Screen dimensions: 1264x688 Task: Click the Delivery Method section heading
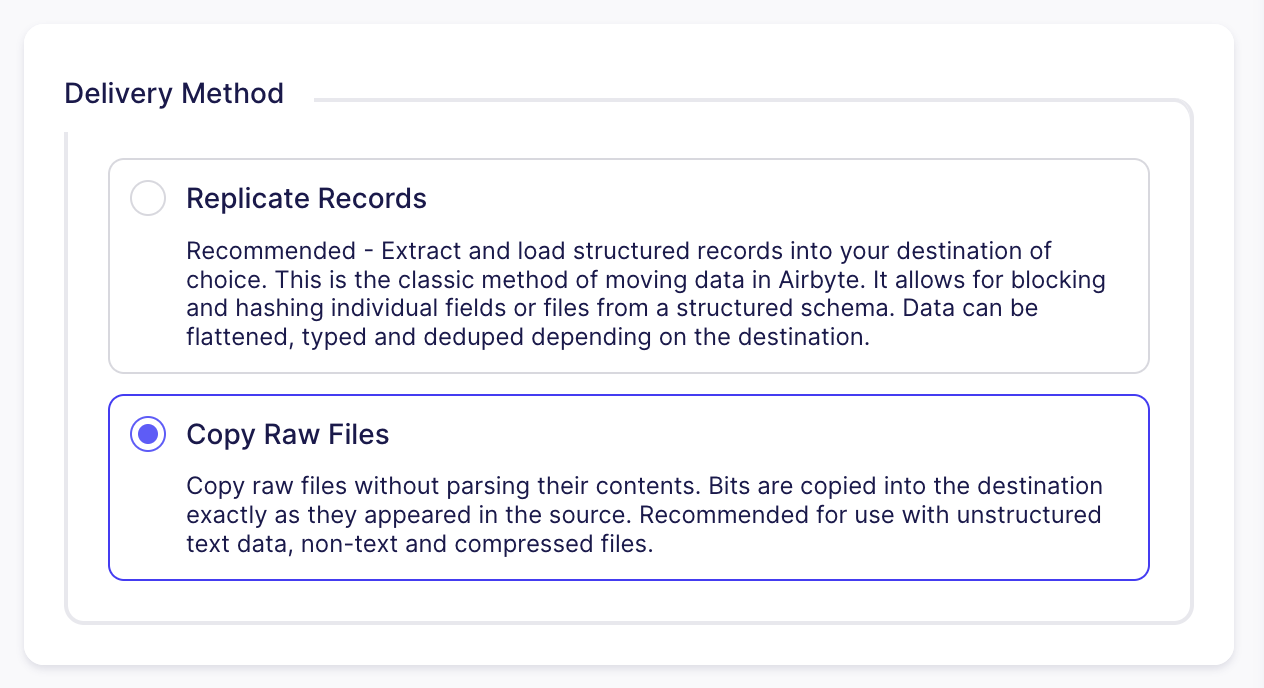coord(173,93)
